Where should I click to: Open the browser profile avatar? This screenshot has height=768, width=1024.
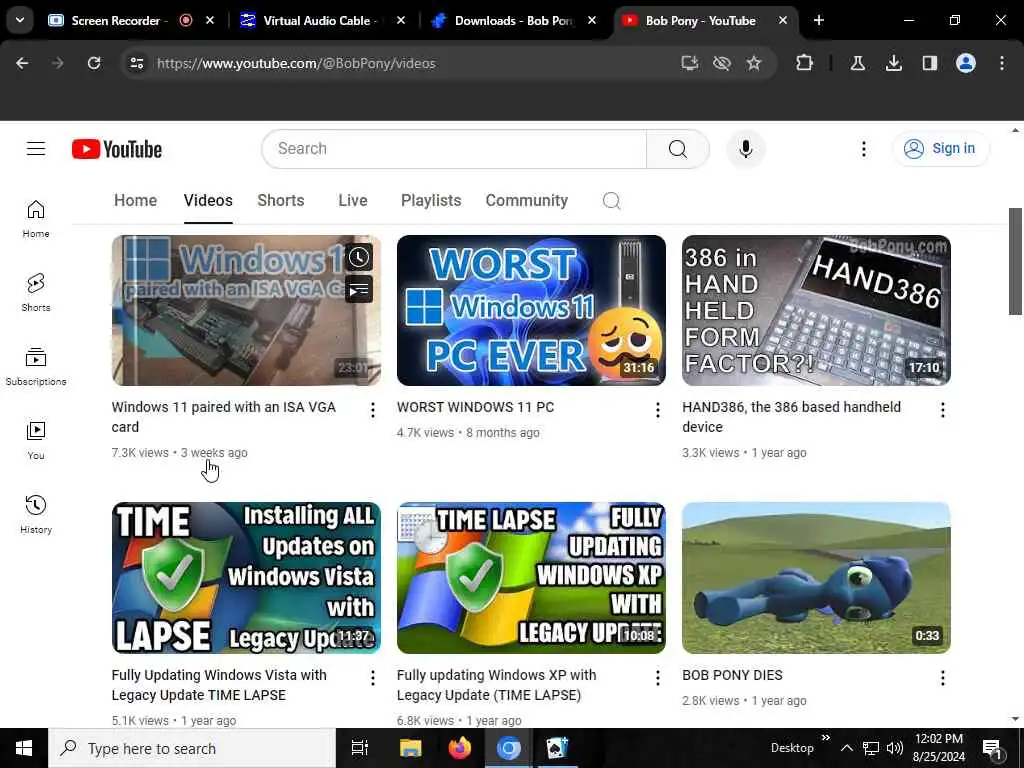click(966, 63)
